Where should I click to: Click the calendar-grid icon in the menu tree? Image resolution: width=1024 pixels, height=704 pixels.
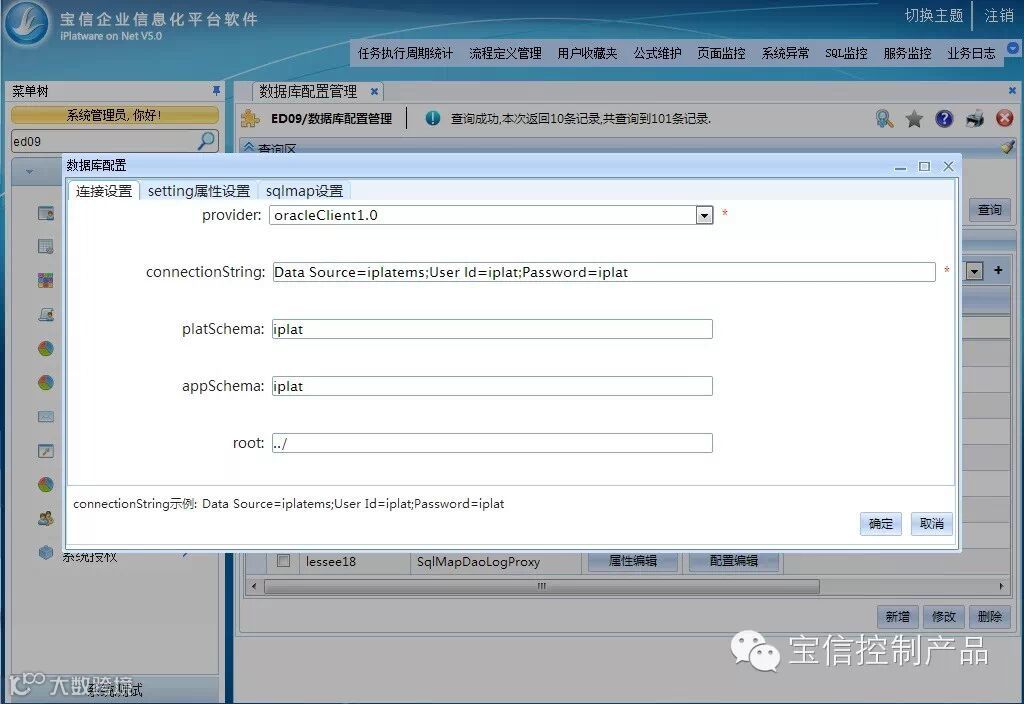click(x=46, y=246)
